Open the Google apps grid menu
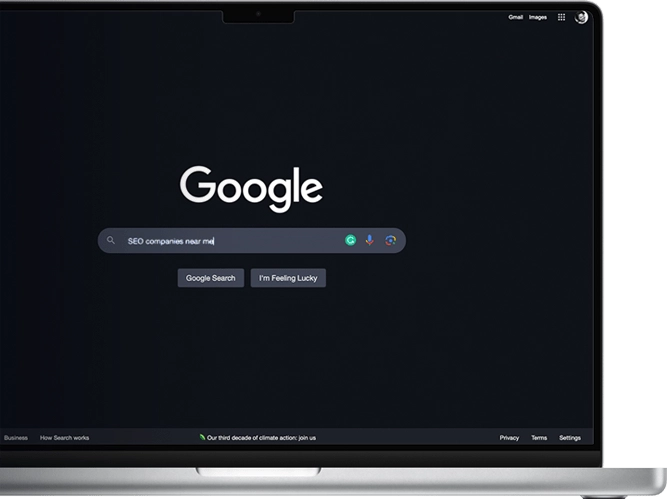This screenshot has height=499, width=667. point(561,17)
